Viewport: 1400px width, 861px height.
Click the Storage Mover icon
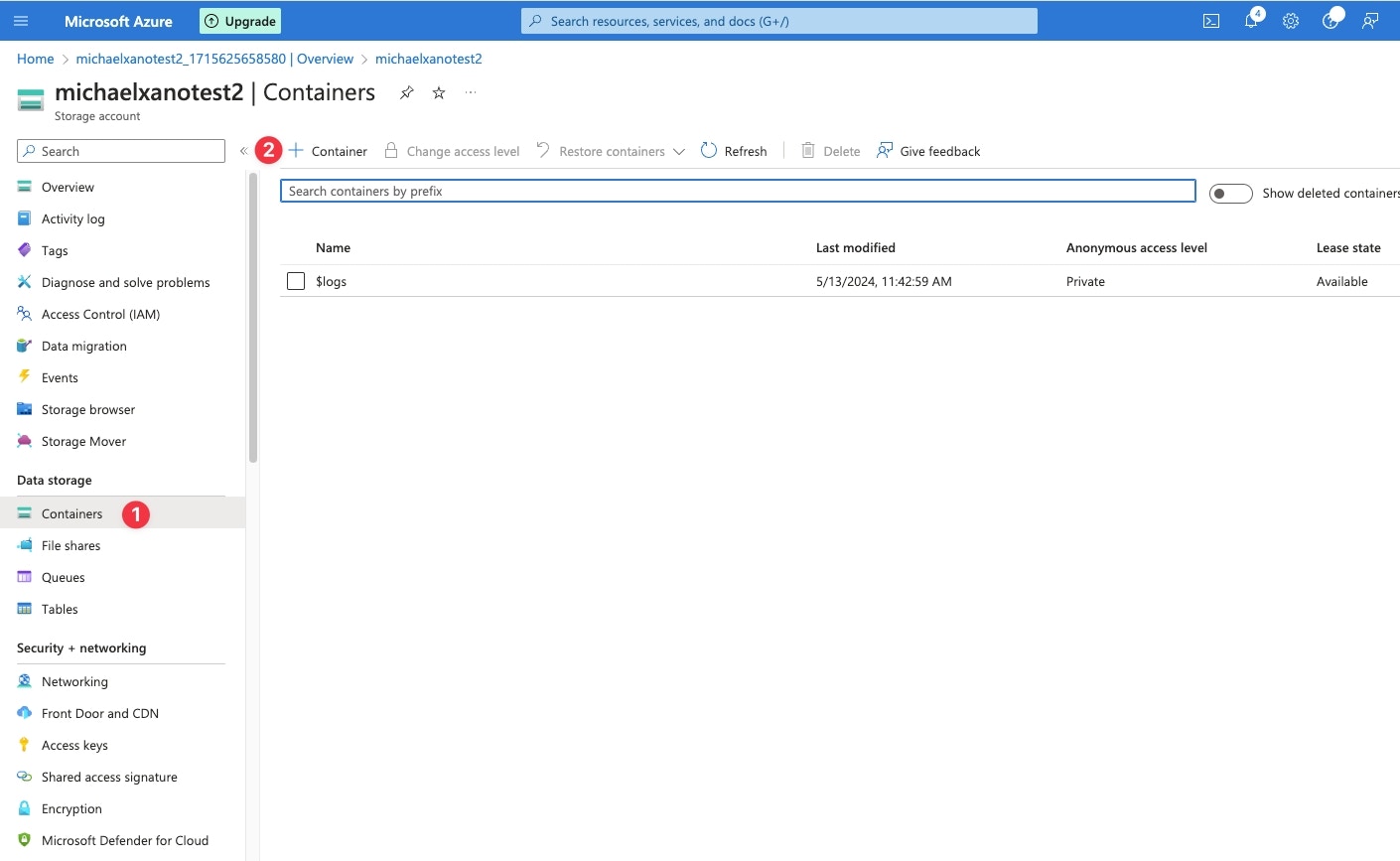pos(25,441)
